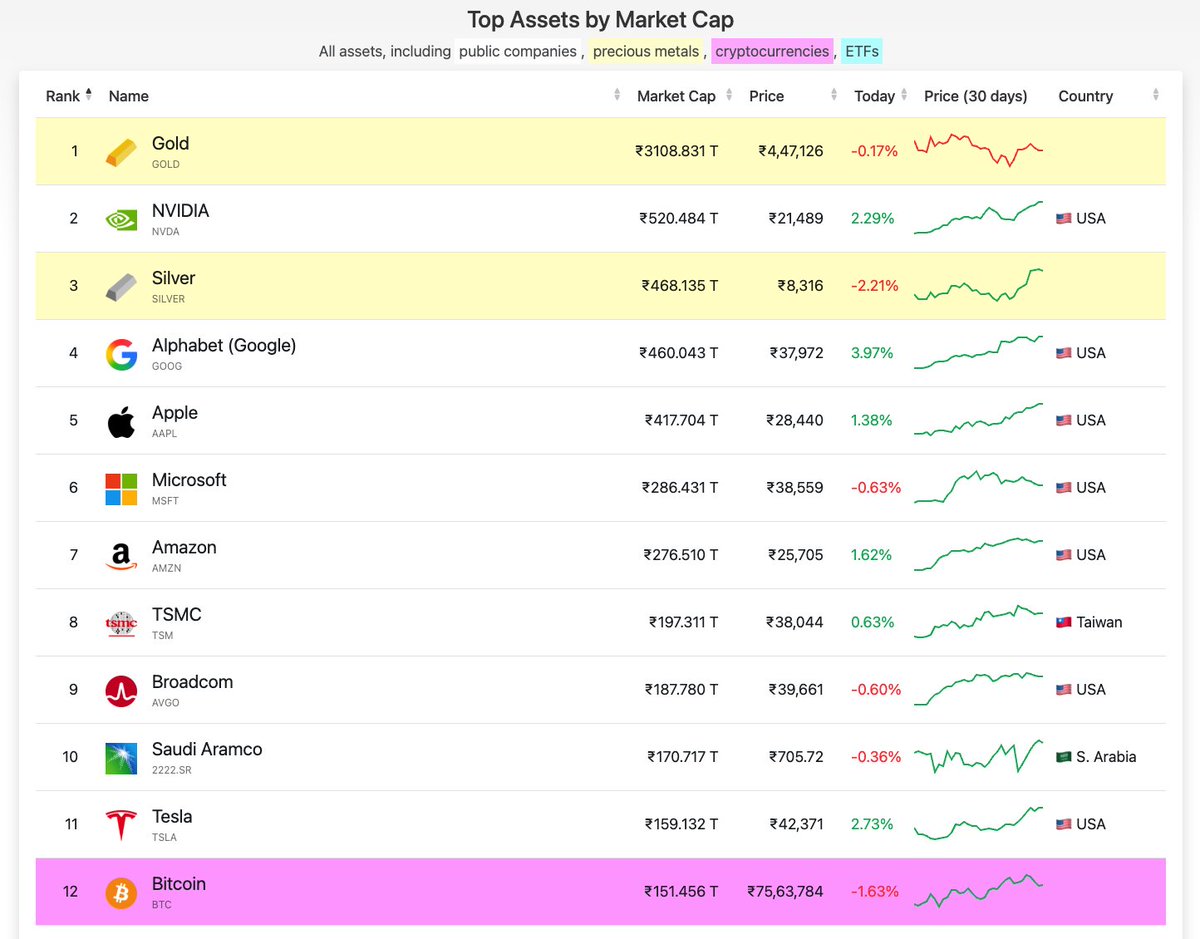The height and width of the screenshot is (939, 1200).
Task: Click the Saudi Arabia flag icon
Action: coord(1064,757)
